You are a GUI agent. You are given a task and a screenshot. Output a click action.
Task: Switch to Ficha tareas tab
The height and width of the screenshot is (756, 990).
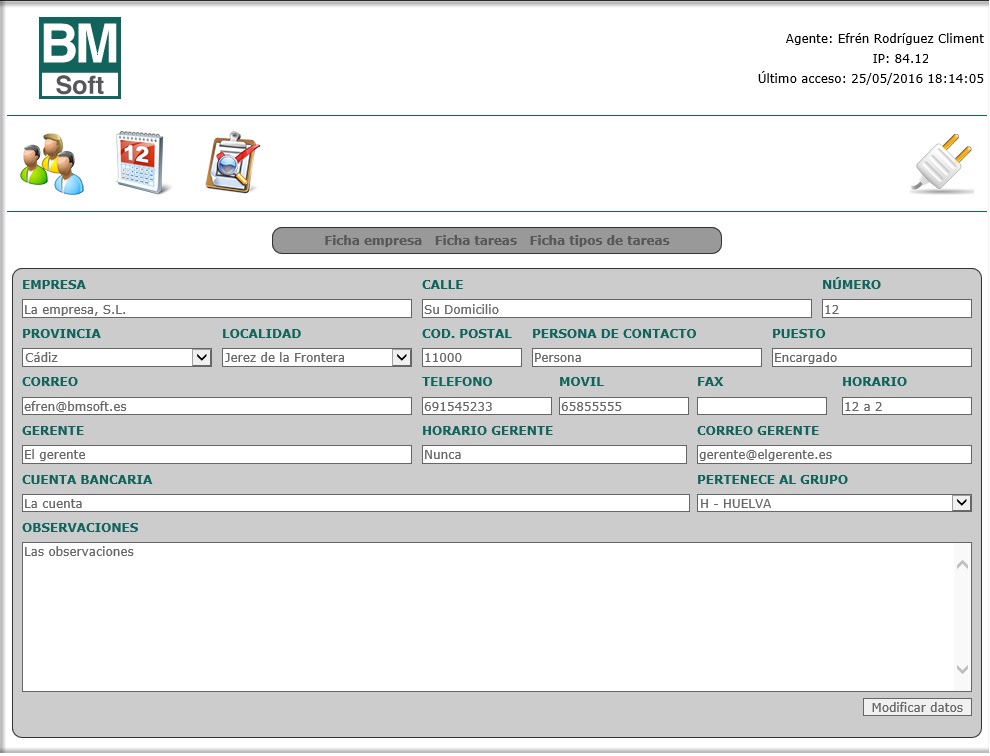pyautogui.click(x=476, y=241)
